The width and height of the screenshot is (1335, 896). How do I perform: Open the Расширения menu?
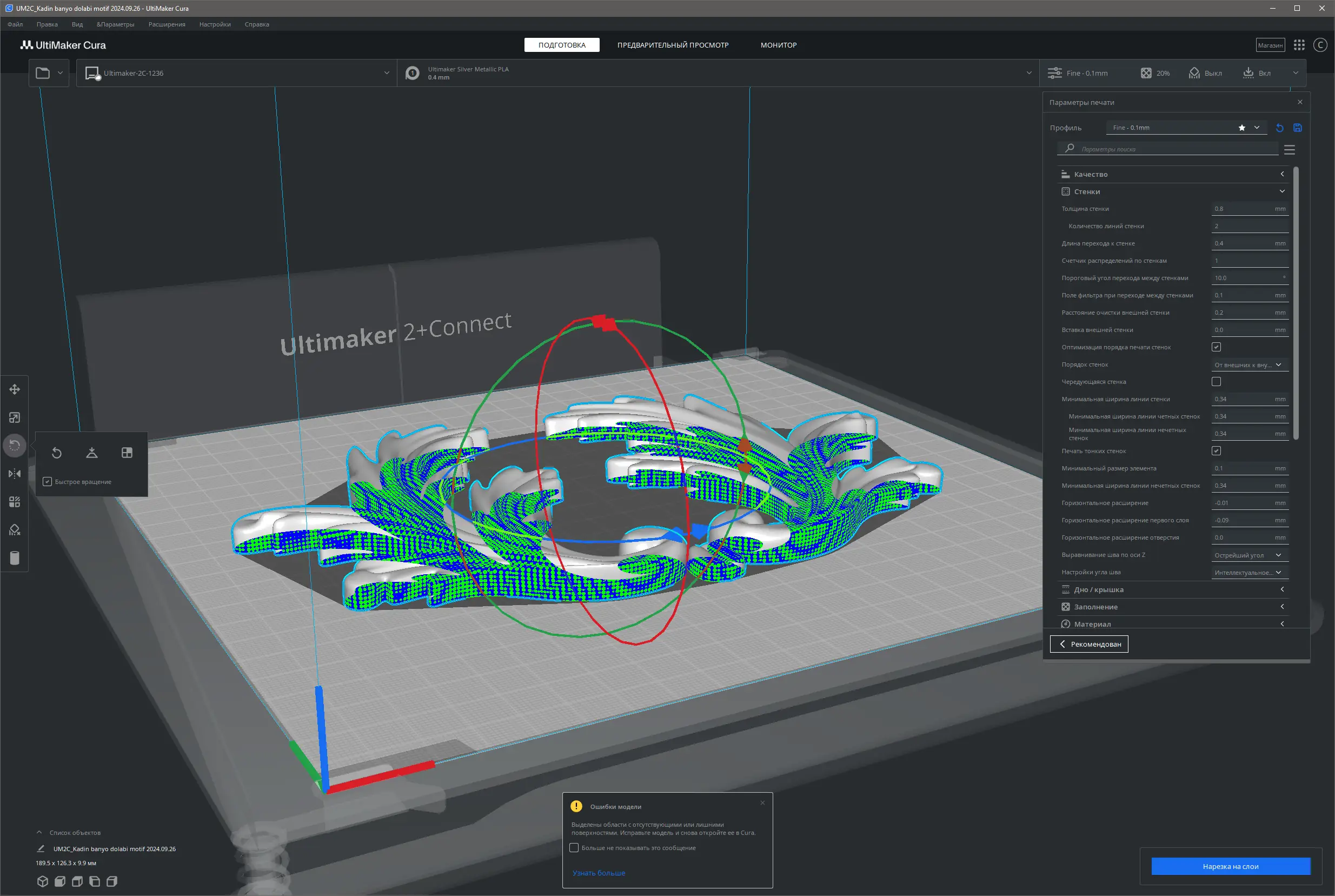166,24
